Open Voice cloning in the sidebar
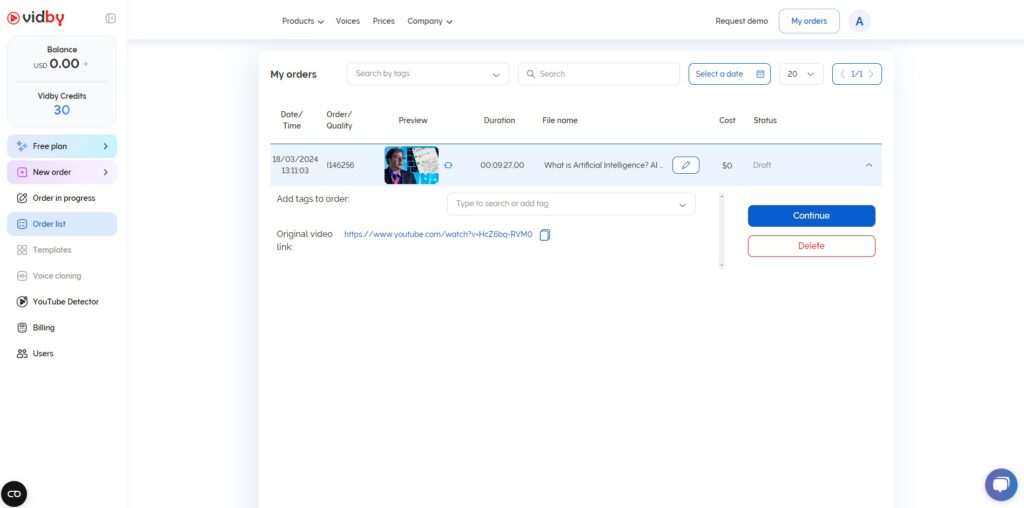The height and width of the screenshot is (508, 1024). tap(62, 276)
